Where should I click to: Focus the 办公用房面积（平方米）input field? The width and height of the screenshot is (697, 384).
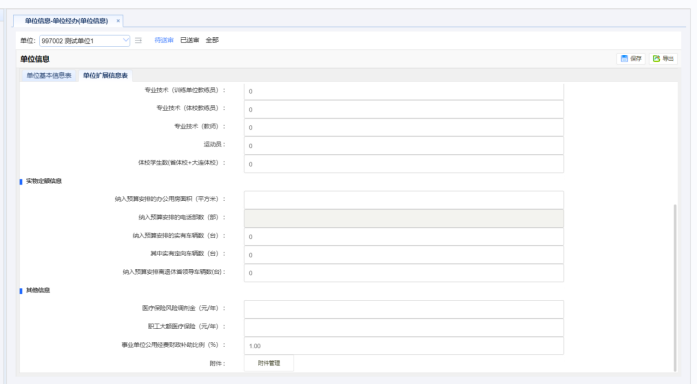coord(404,200)
